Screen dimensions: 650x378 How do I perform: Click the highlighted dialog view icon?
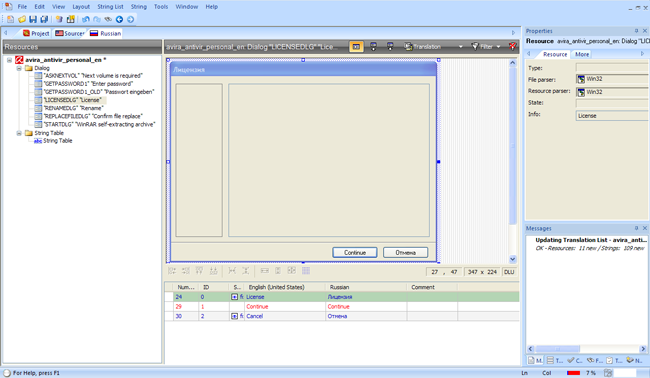[x=356, y=46]
